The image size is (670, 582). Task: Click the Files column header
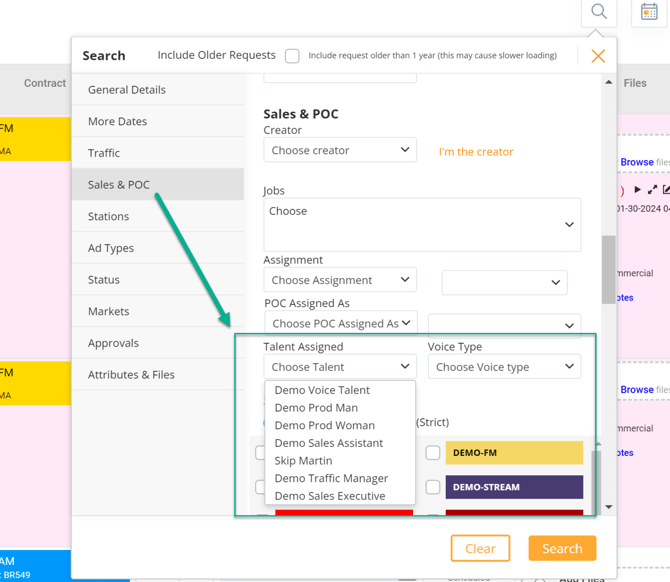tap(635, 83)
